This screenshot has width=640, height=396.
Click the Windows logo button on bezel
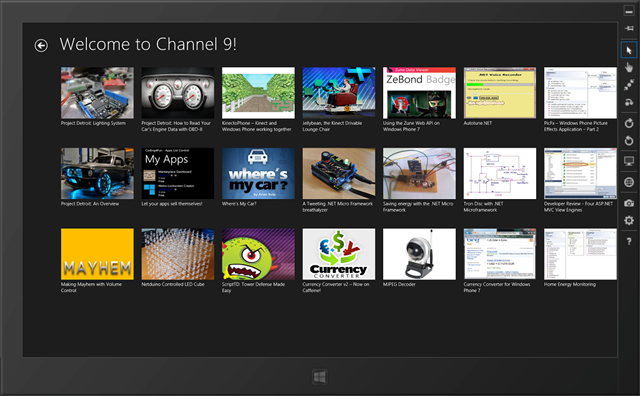click(x=320, y=377)
